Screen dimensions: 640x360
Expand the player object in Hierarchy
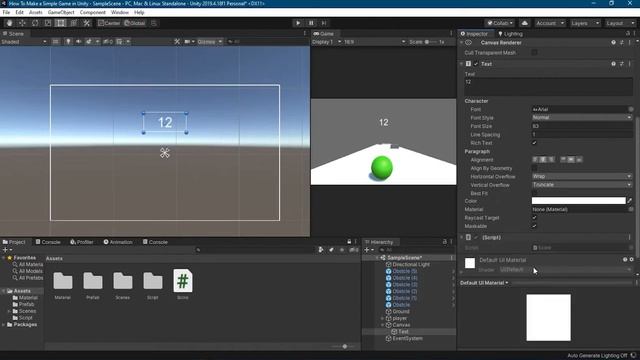coord(382,318)
